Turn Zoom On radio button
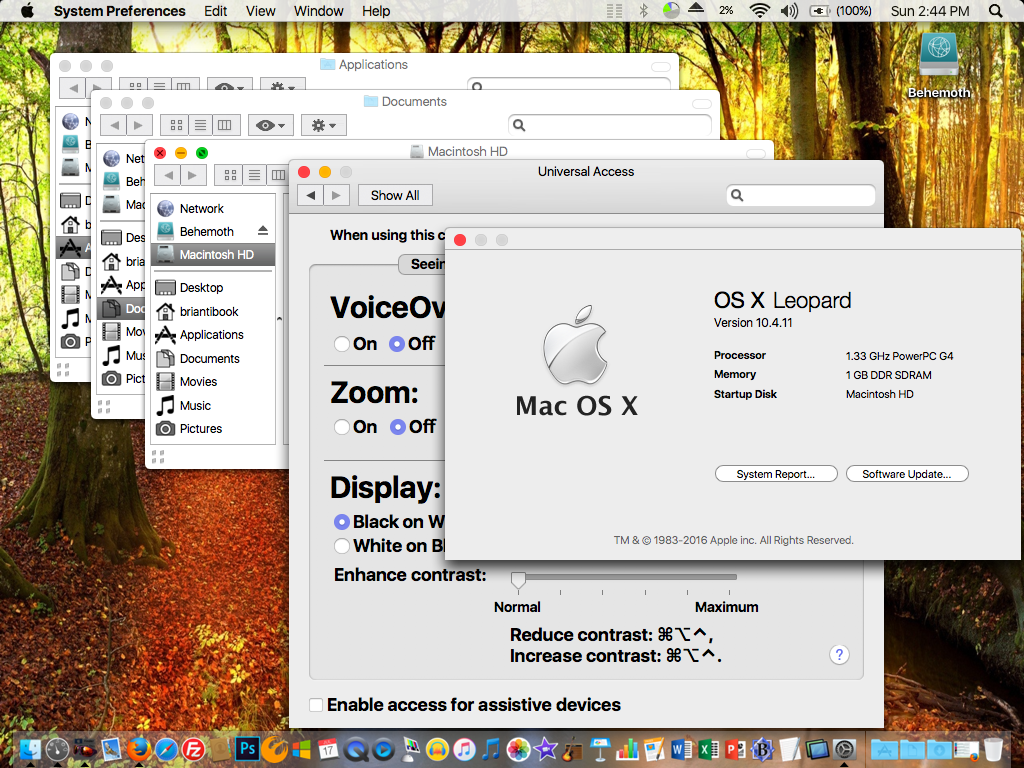 [x=342, y=427]
